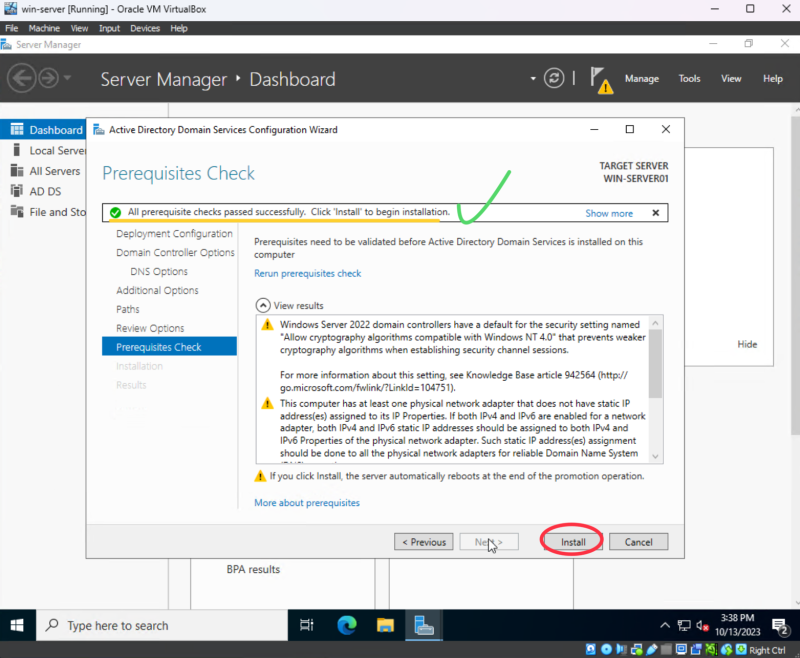Open the notifications flag with warning
Screen dimensions: 800x658
[600, 80]
